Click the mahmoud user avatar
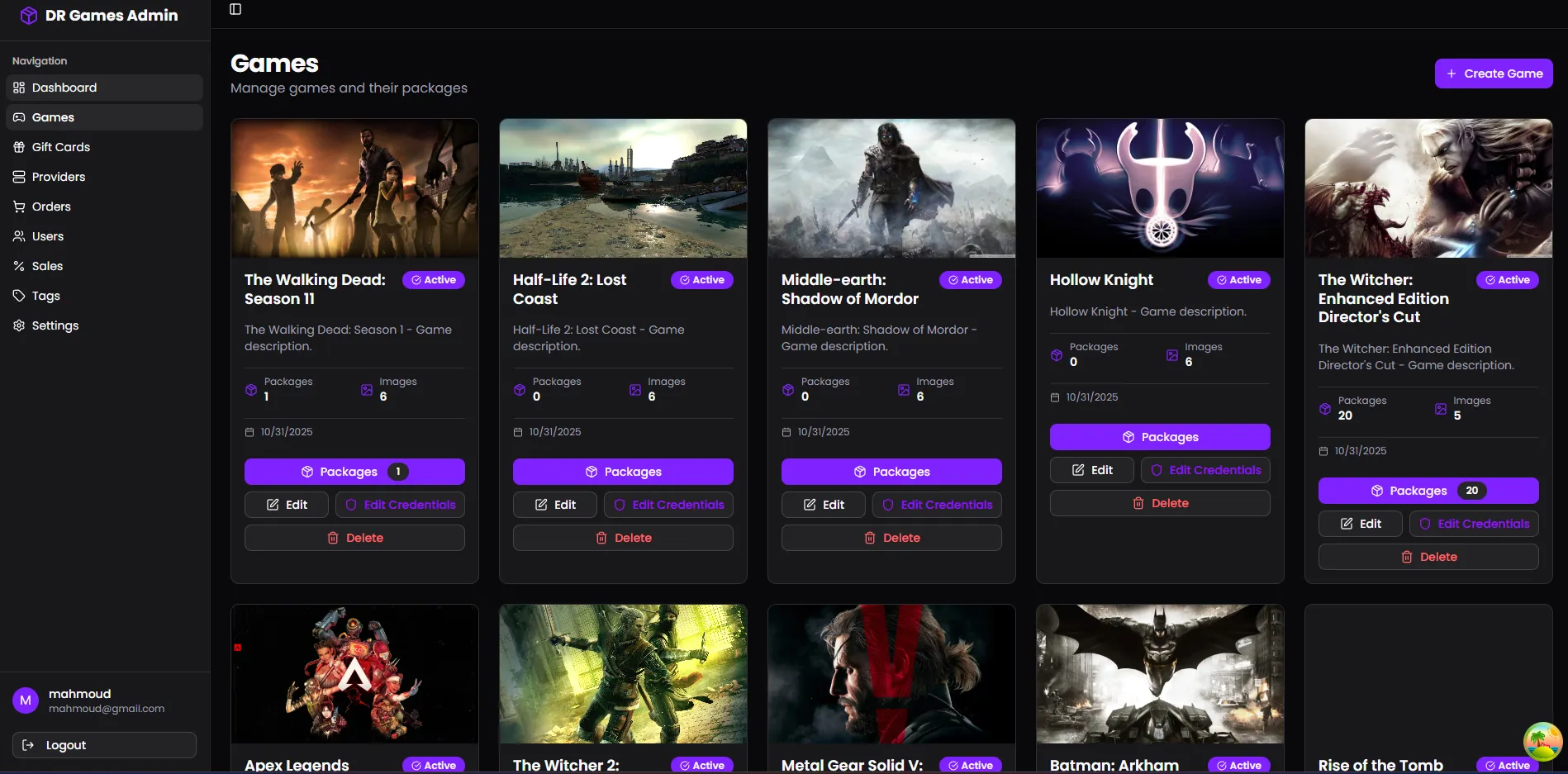The image size is (1568, 774). click(x=26, y=700)
